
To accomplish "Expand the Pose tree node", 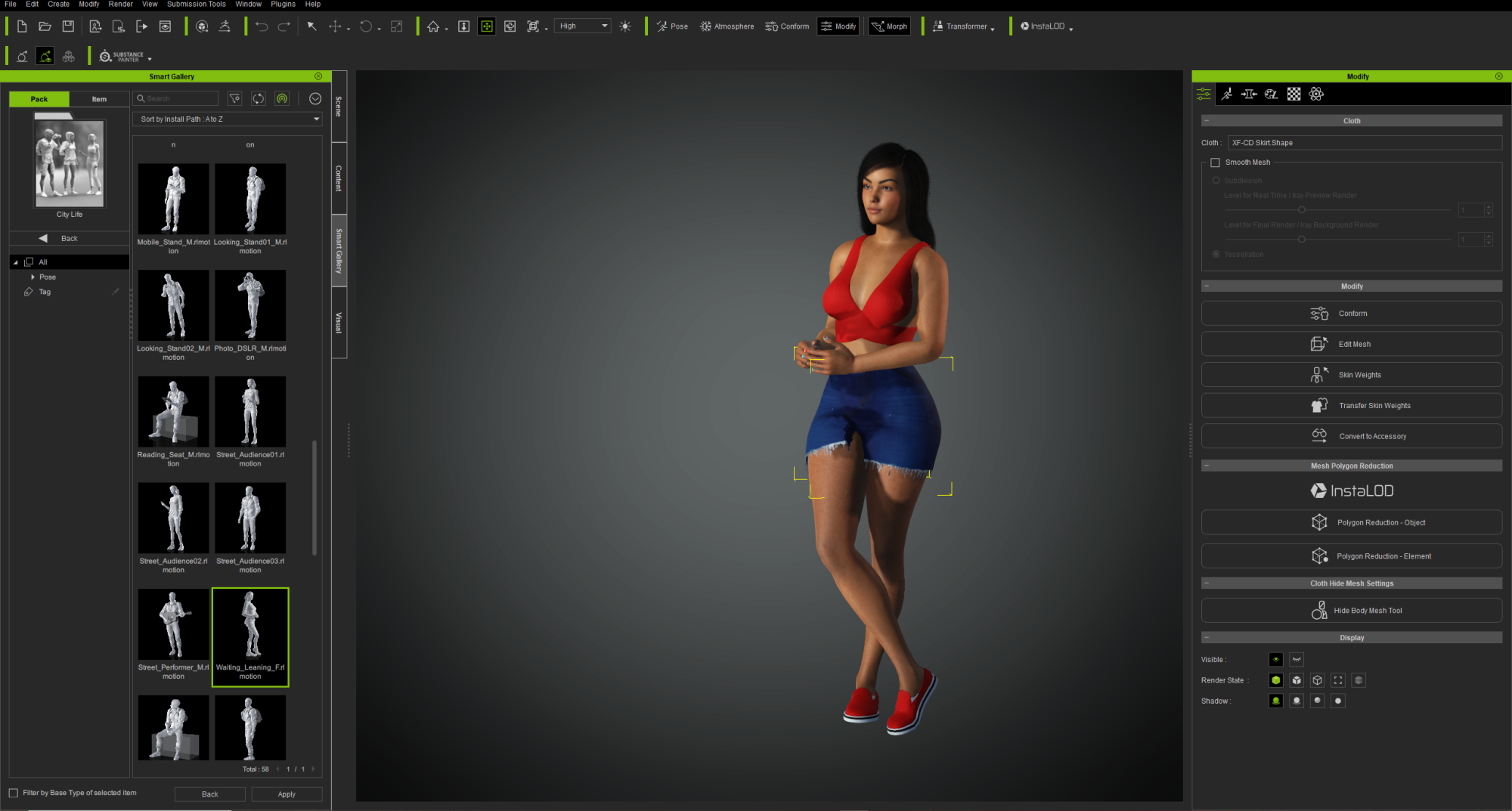I will click(33, 277).
